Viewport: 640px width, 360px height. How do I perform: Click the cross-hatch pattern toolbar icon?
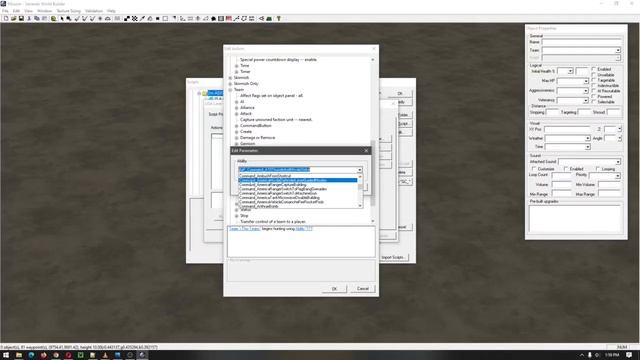135,18
